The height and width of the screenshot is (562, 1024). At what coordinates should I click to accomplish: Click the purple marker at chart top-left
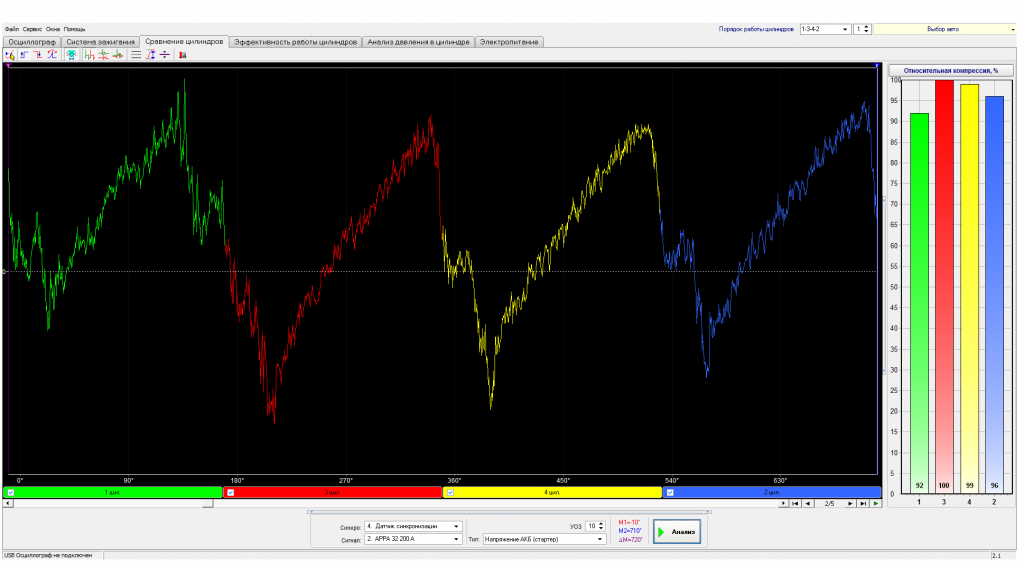coord(8,65)
